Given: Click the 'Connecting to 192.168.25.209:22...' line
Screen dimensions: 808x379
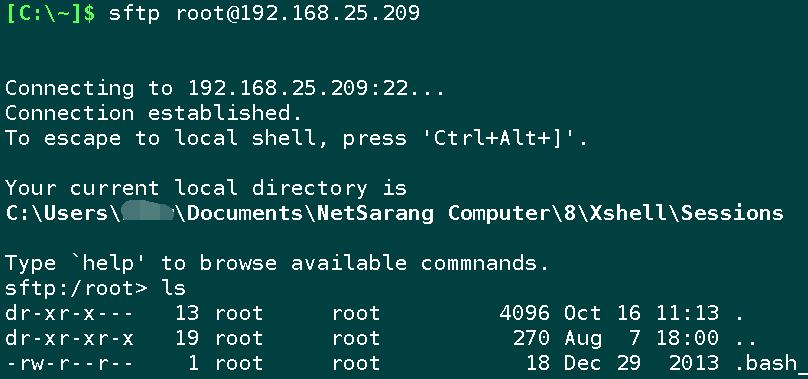Looking at the screenshot, I should coord(225,88).
